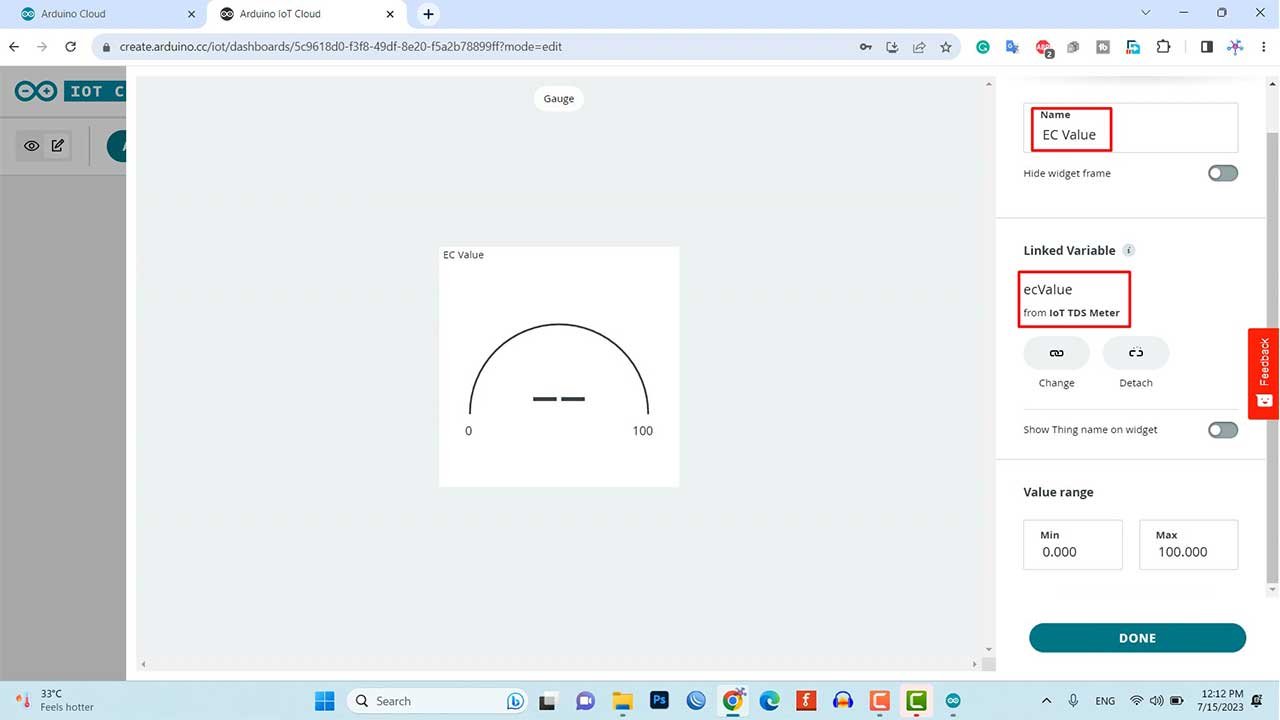This screenshot has height=720, width=1280.
Task: Select the dashboard edit pencil icon
Action: [58, 146]
